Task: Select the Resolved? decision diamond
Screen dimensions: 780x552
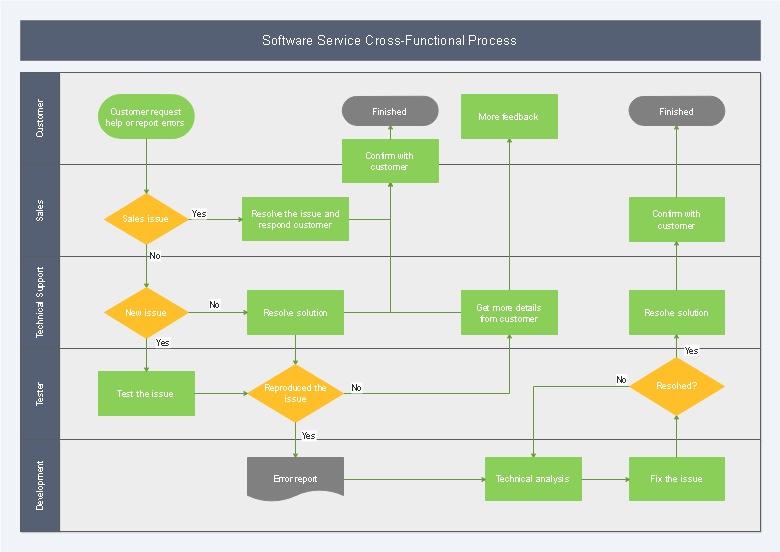Action: pos(676,386)
